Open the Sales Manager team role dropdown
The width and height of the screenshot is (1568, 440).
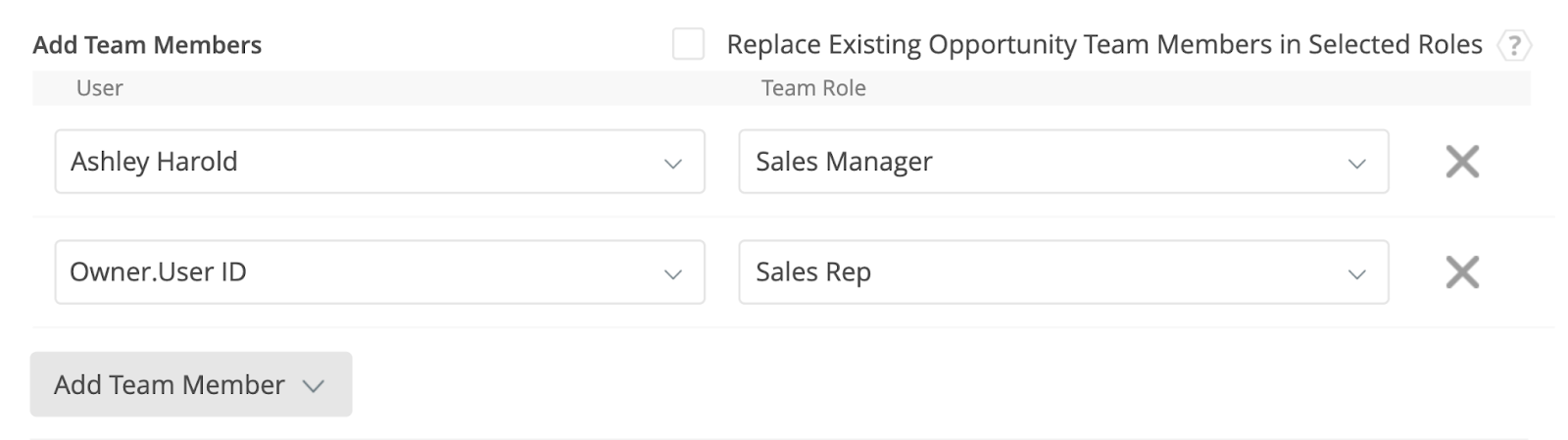tap(1062, 162)
